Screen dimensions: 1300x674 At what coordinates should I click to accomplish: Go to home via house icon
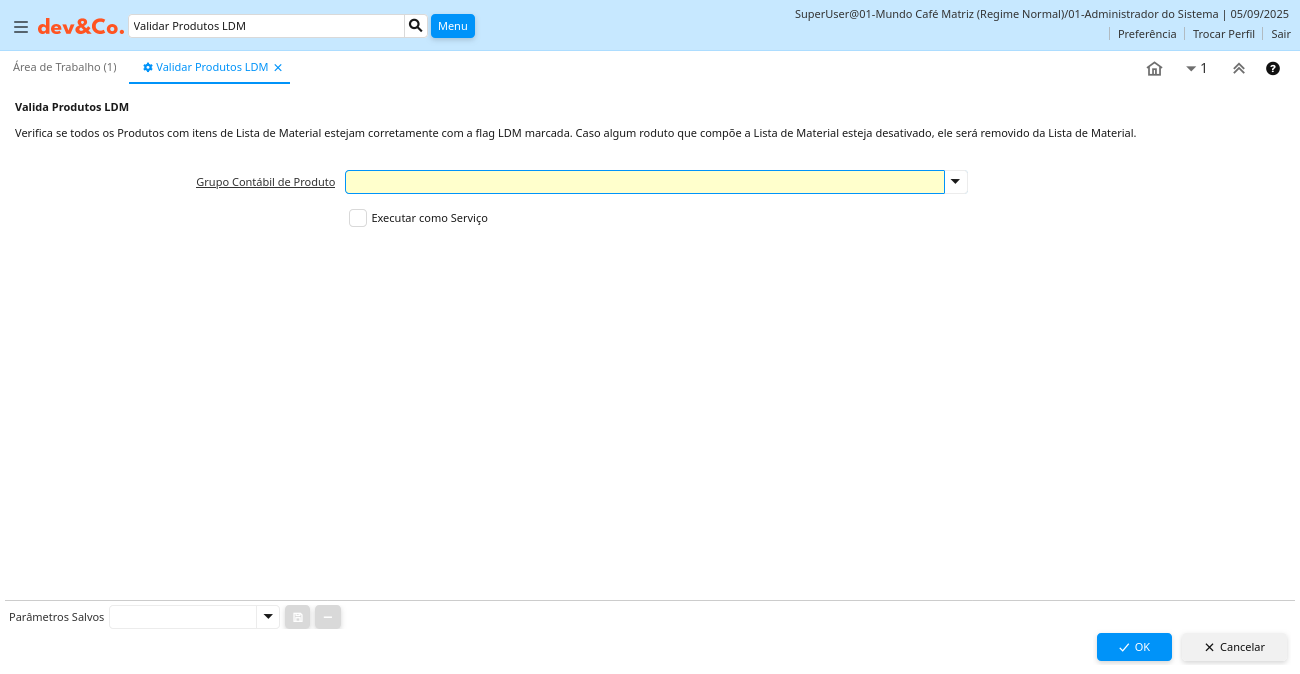[1154, 69]
